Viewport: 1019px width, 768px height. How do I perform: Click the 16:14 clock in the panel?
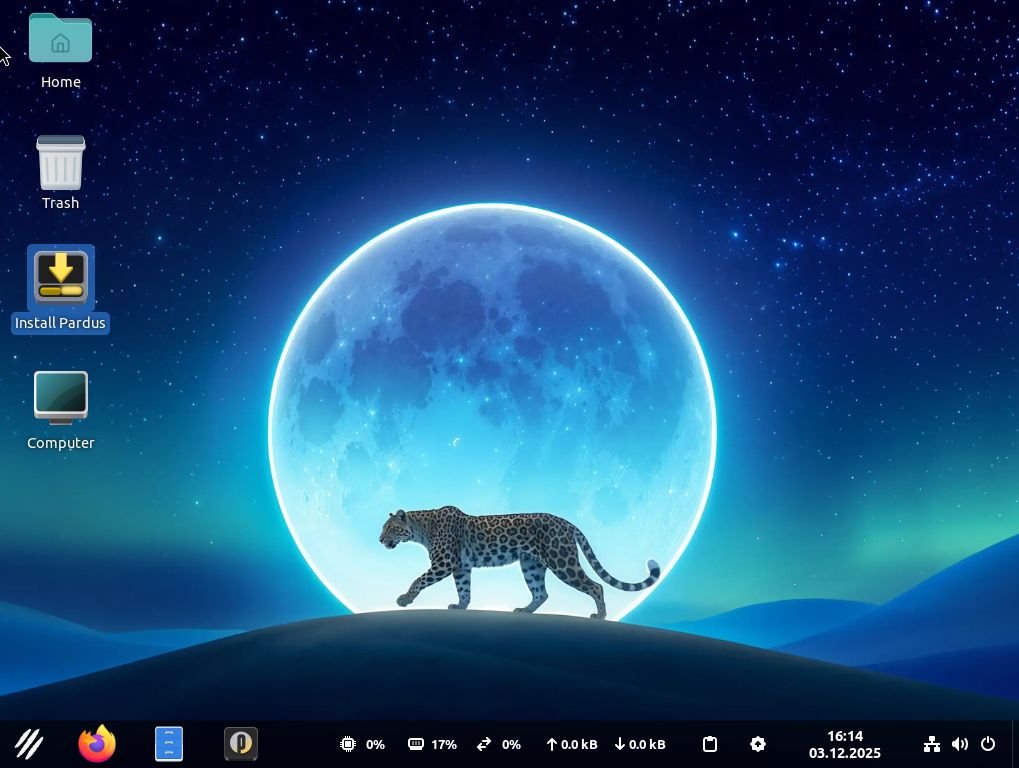[x=845, y=736]
